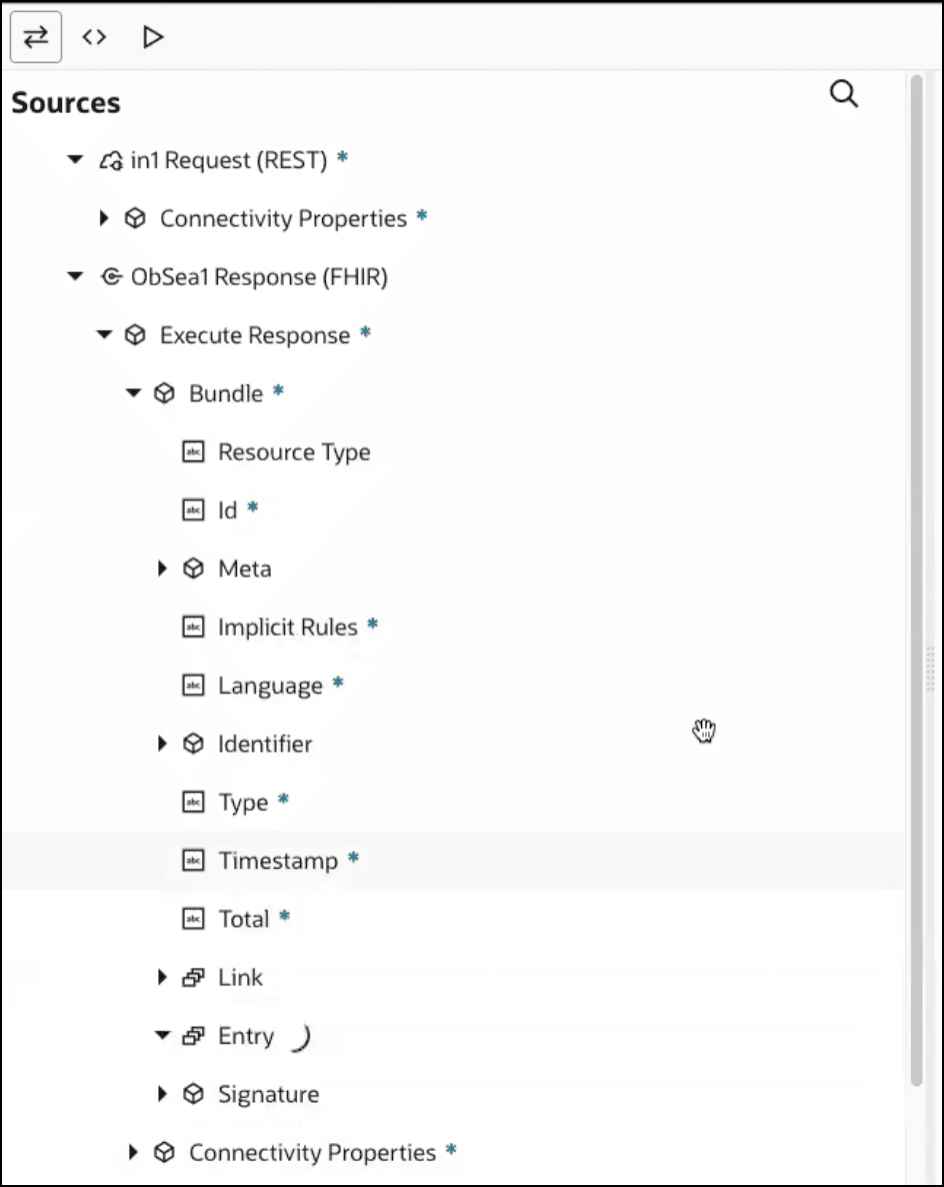The width and height of the screenshot is (944, 1187).
Task: Select the Entry label
Action: [246, 1036]
